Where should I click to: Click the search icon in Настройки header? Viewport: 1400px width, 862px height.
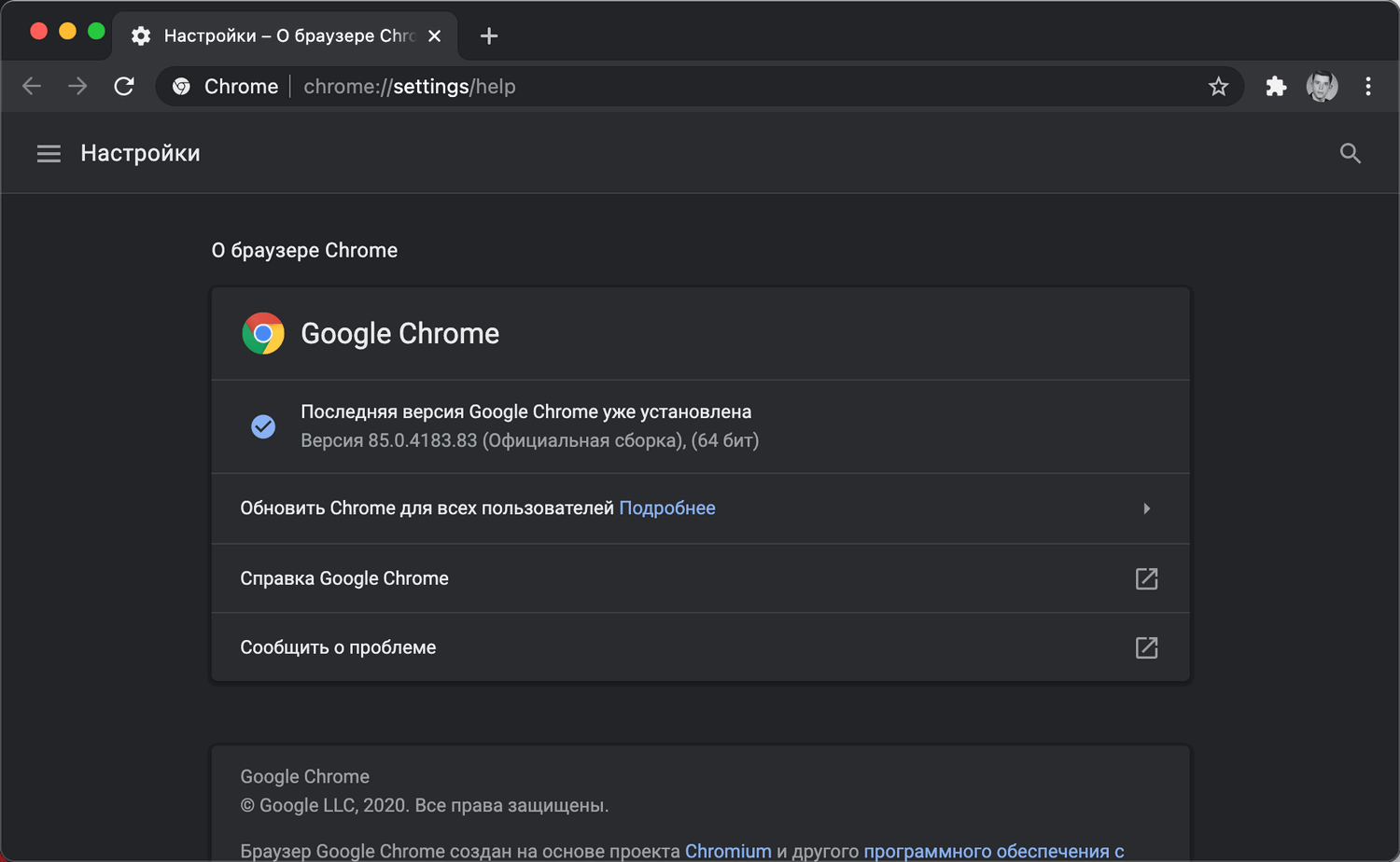(x=1350, y=153)
